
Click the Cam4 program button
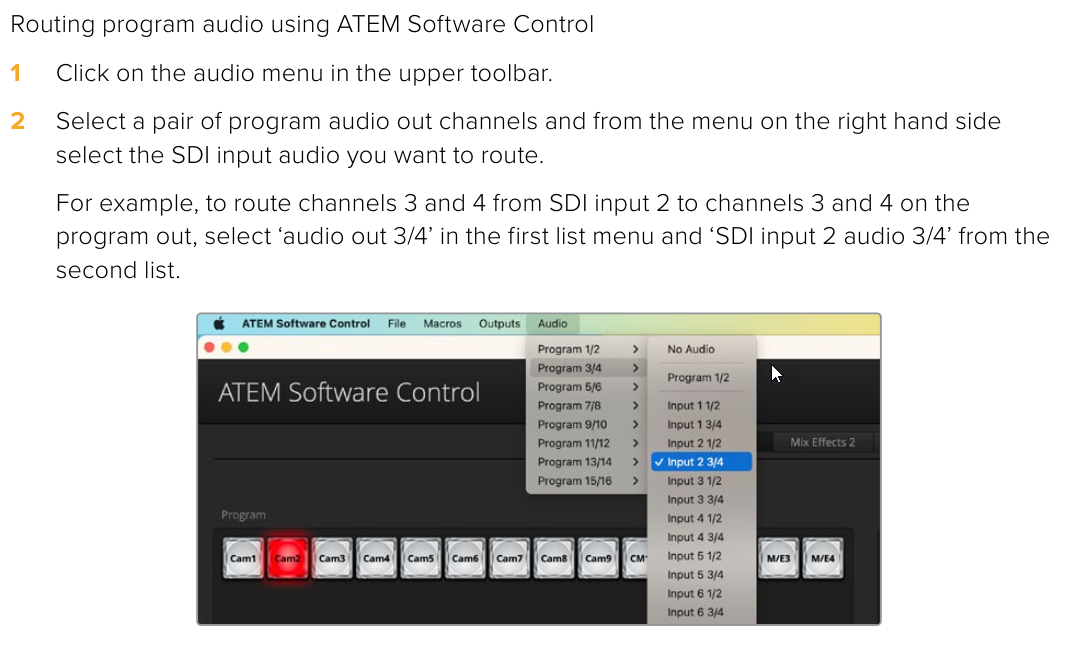coord(376,558)
